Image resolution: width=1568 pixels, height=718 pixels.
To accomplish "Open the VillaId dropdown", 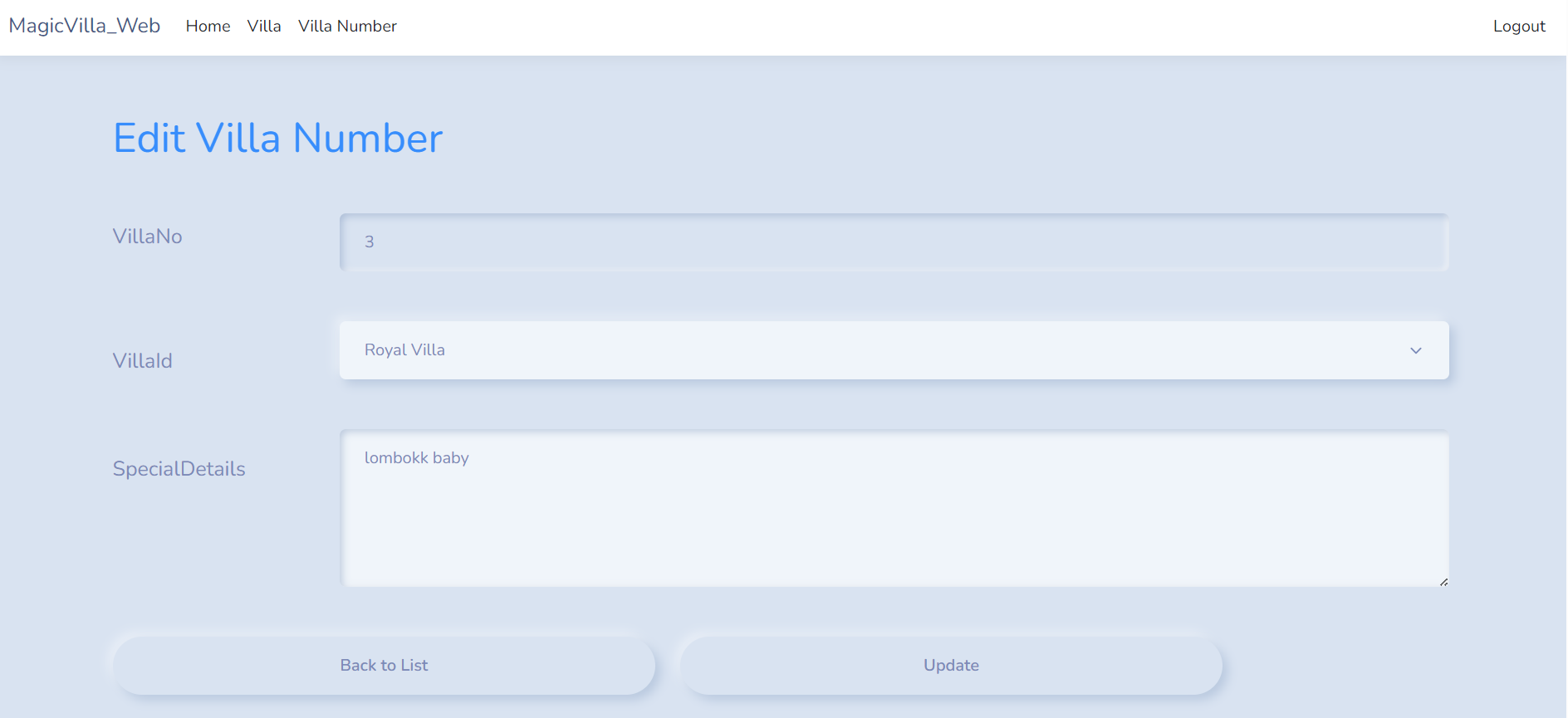I will pos(894,350).
